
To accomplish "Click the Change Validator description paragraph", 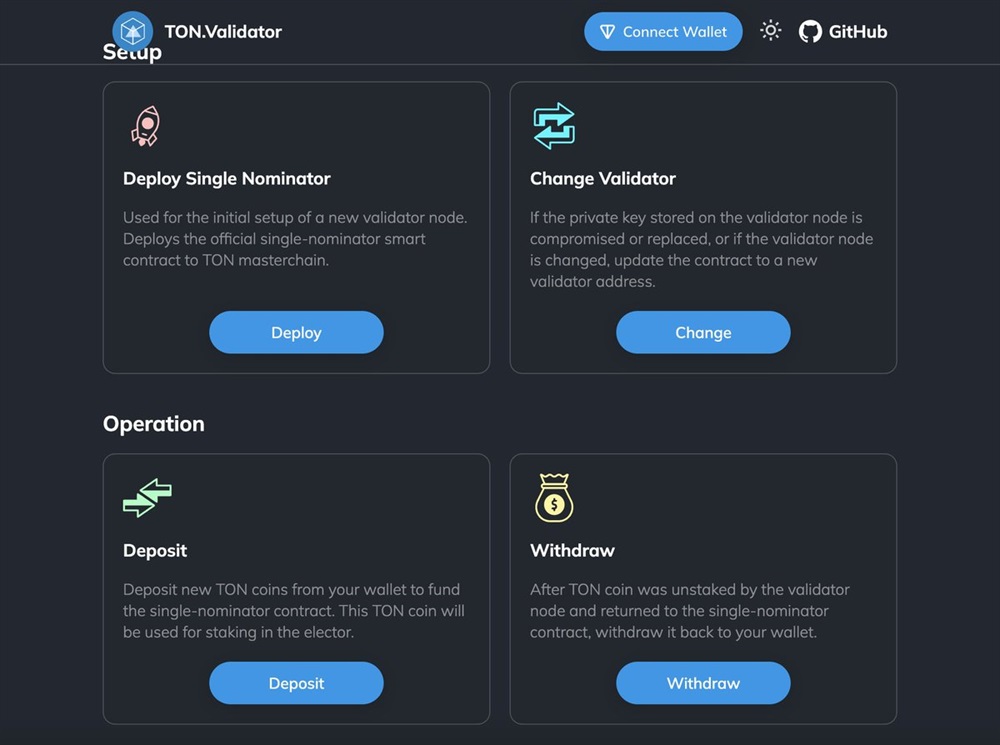I will [702, 249].
